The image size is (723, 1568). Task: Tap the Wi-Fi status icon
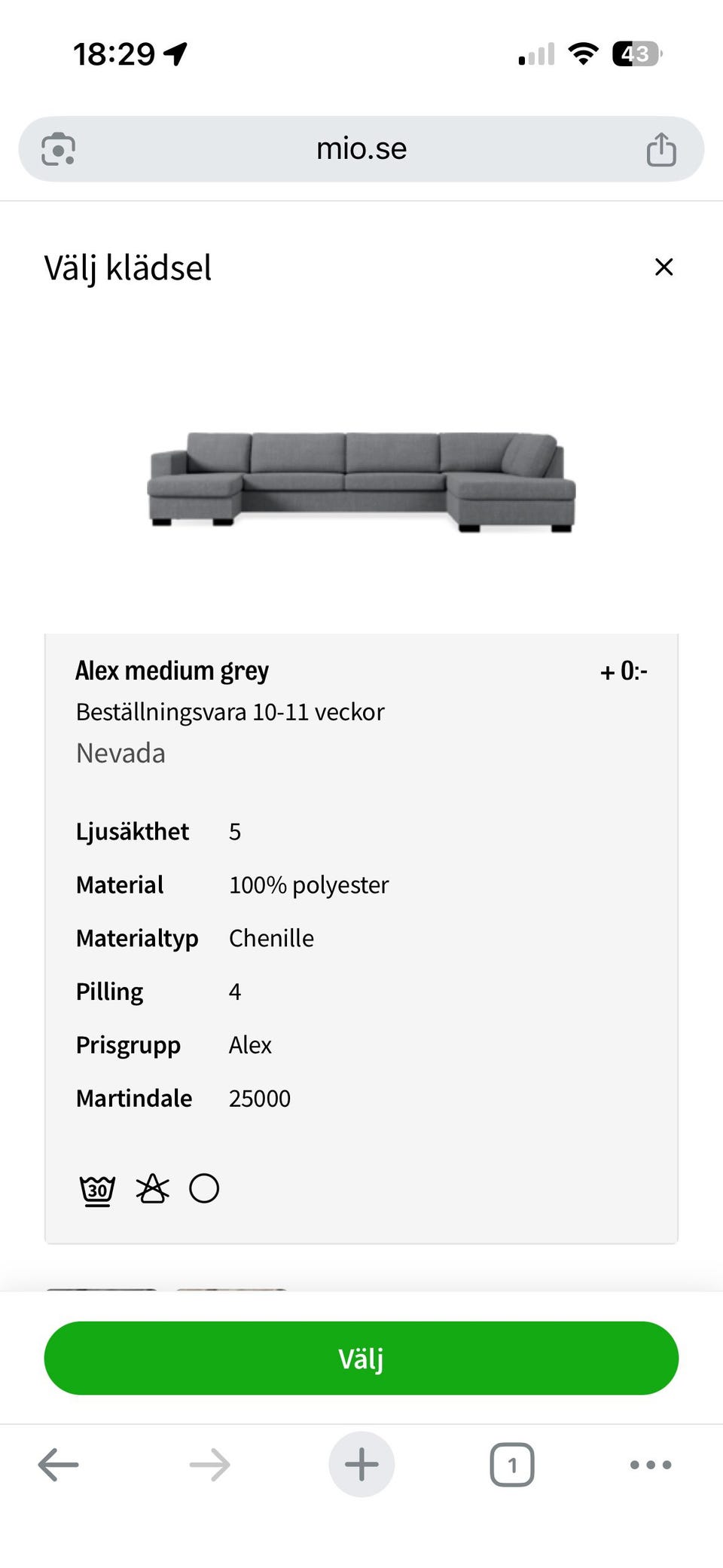click(x=583, y=53)
